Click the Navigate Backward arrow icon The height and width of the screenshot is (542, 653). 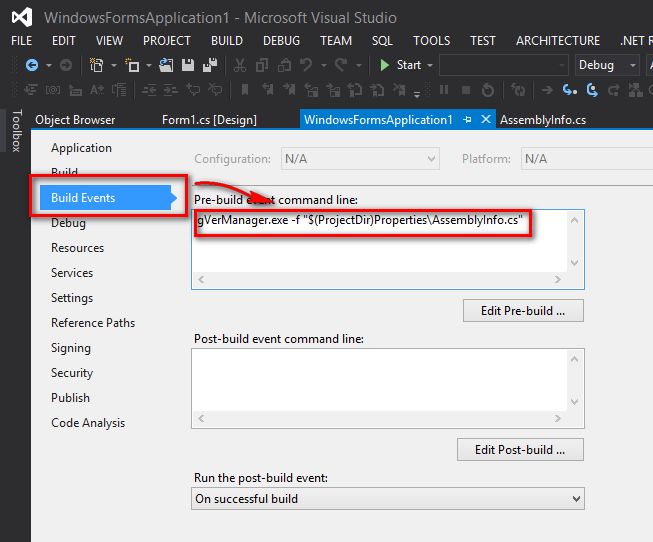point(32,65)
